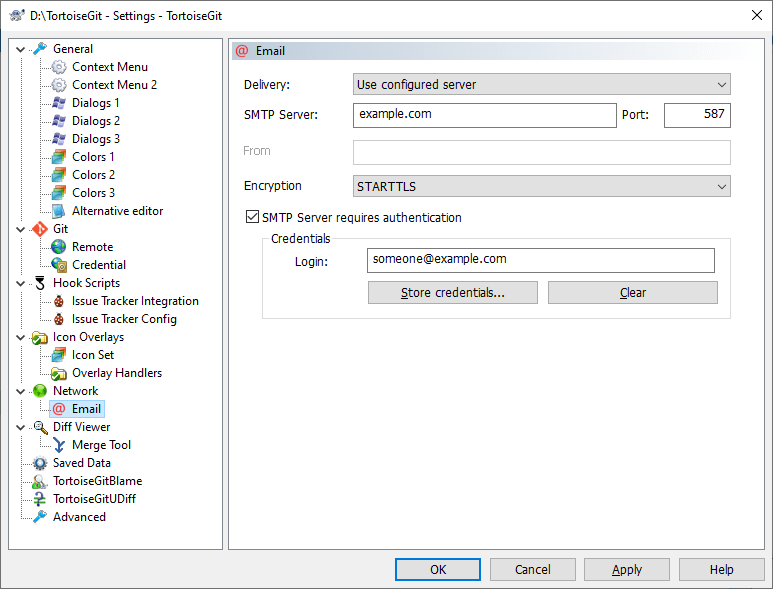Click the Dialogs 1 windows icon
Image resolution: width=773 pixels, height=589 pixels.
59,103
